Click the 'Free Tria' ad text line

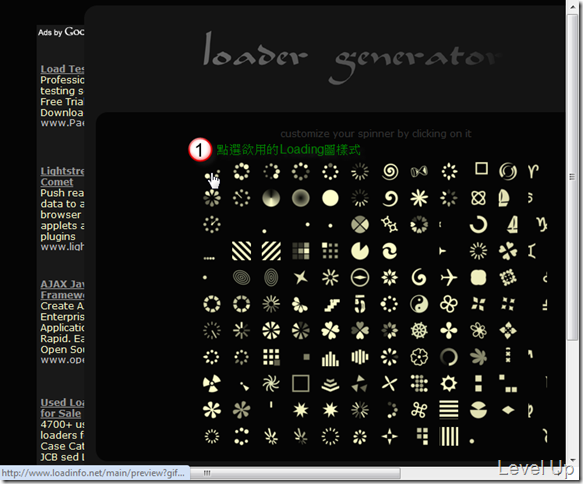(x=62, y=101)
